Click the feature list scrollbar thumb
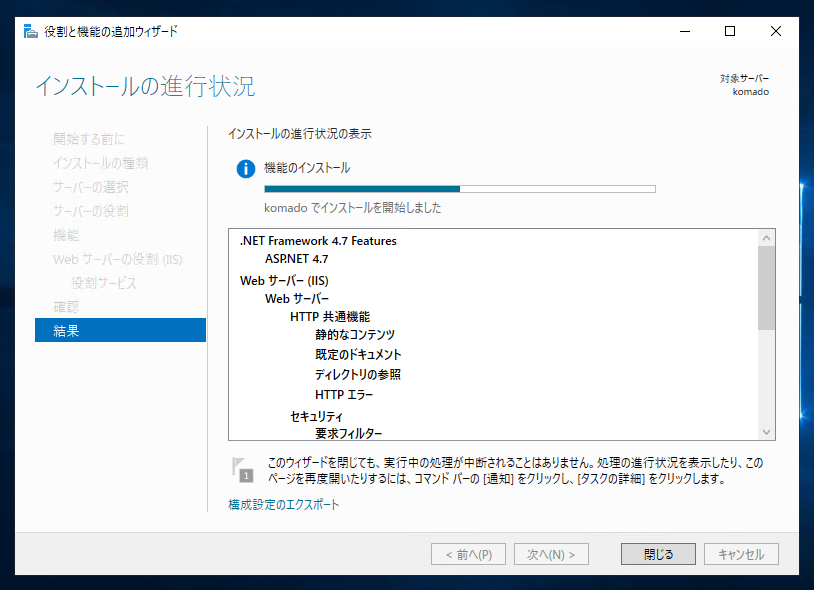This screenshot has height=590, width=814. pos(766,288)
